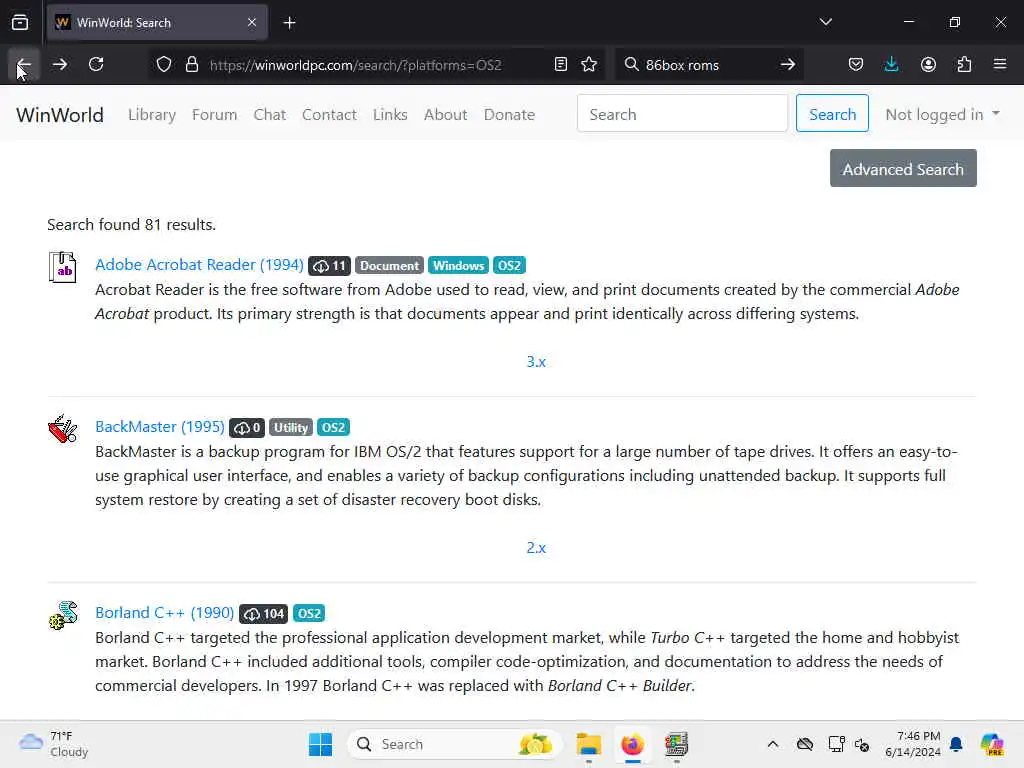This screenshot has height=768, width=1024.
Task: Expand the list all tabs chevron
Action: 825,22
